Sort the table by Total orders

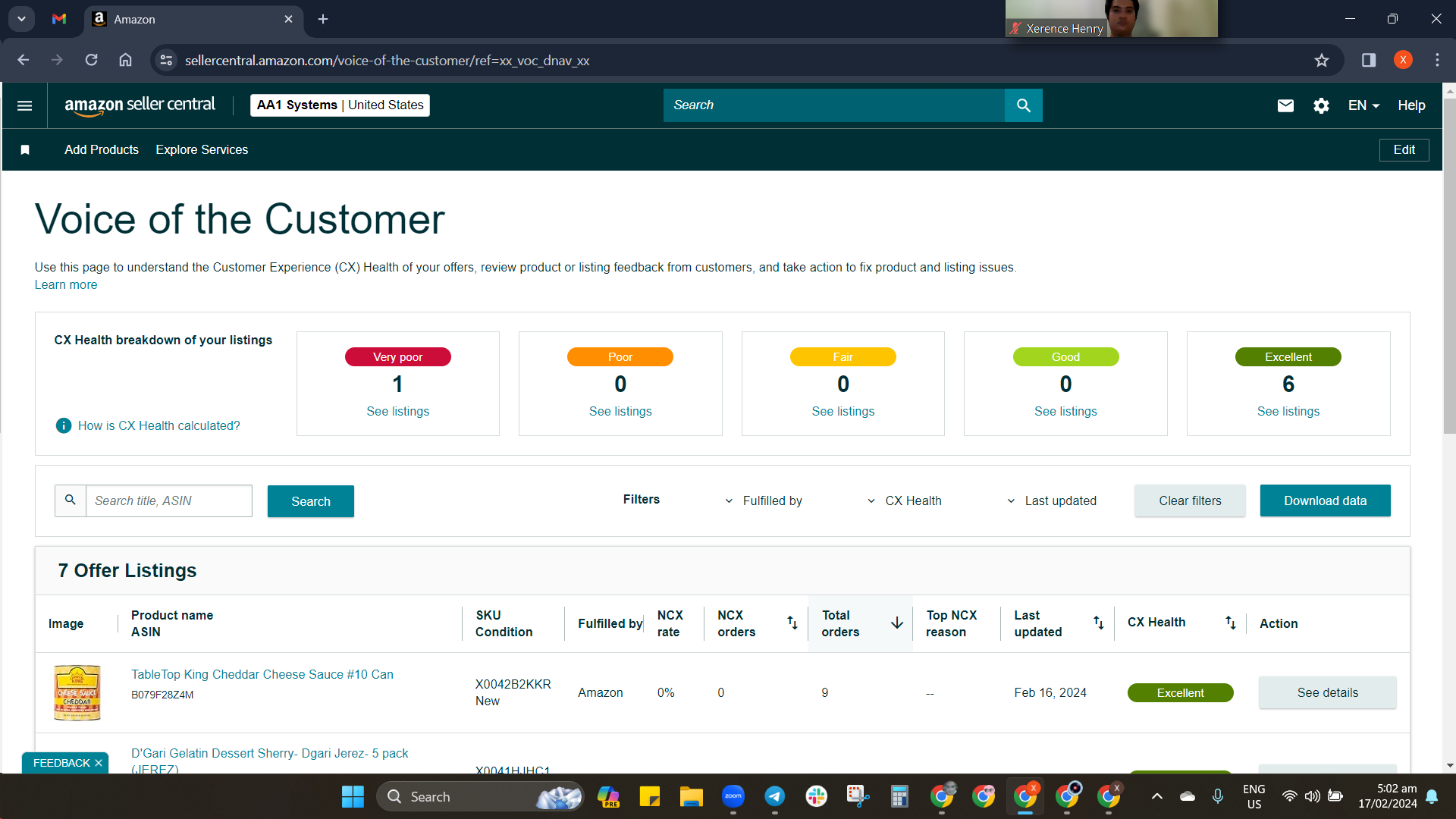(896, 623)
